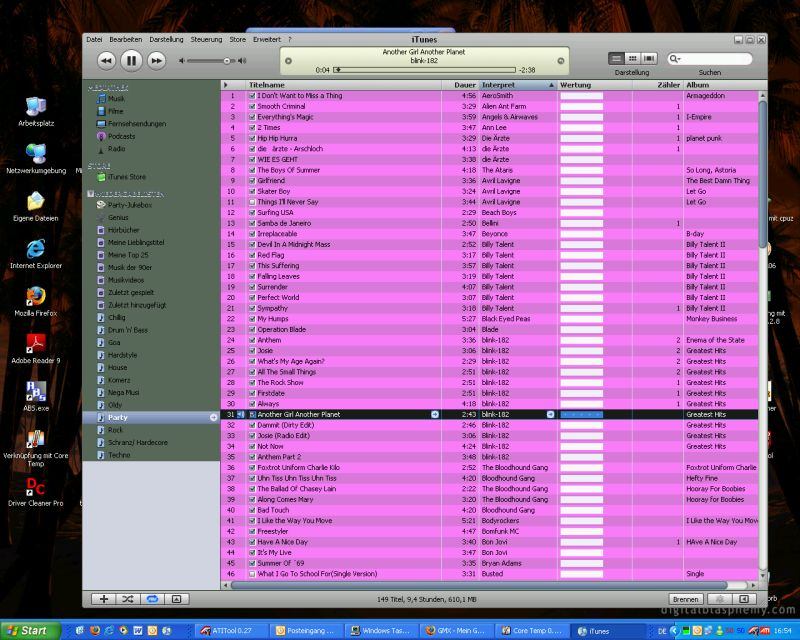Open the Erweitert menu
Image resolution: width=800 pixels, height=640 pixels.
267,39
